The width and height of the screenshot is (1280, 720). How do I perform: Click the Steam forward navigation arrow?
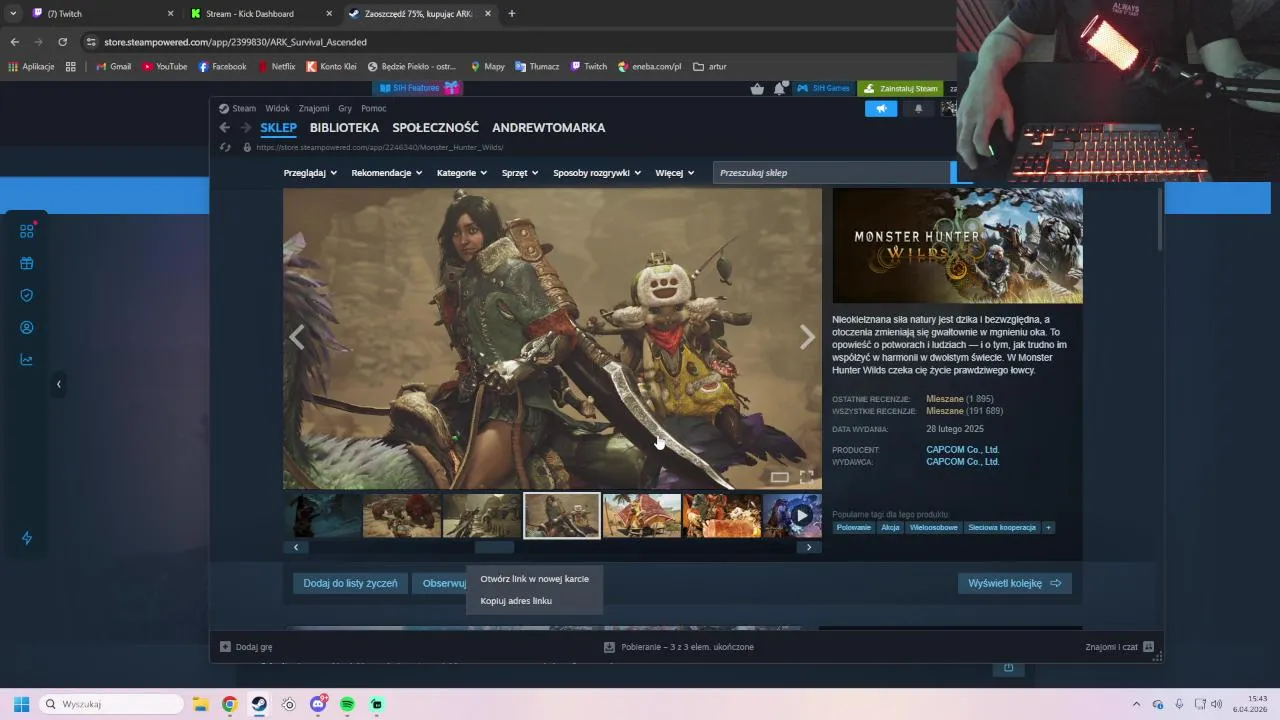(x=245, y=128)
